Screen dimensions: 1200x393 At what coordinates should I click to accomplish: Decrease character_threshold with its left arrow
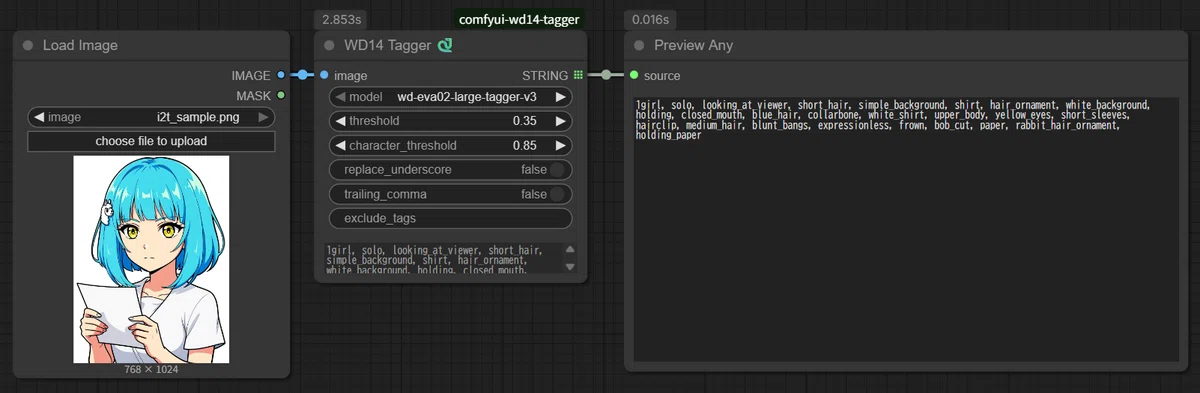pos(340,145)
